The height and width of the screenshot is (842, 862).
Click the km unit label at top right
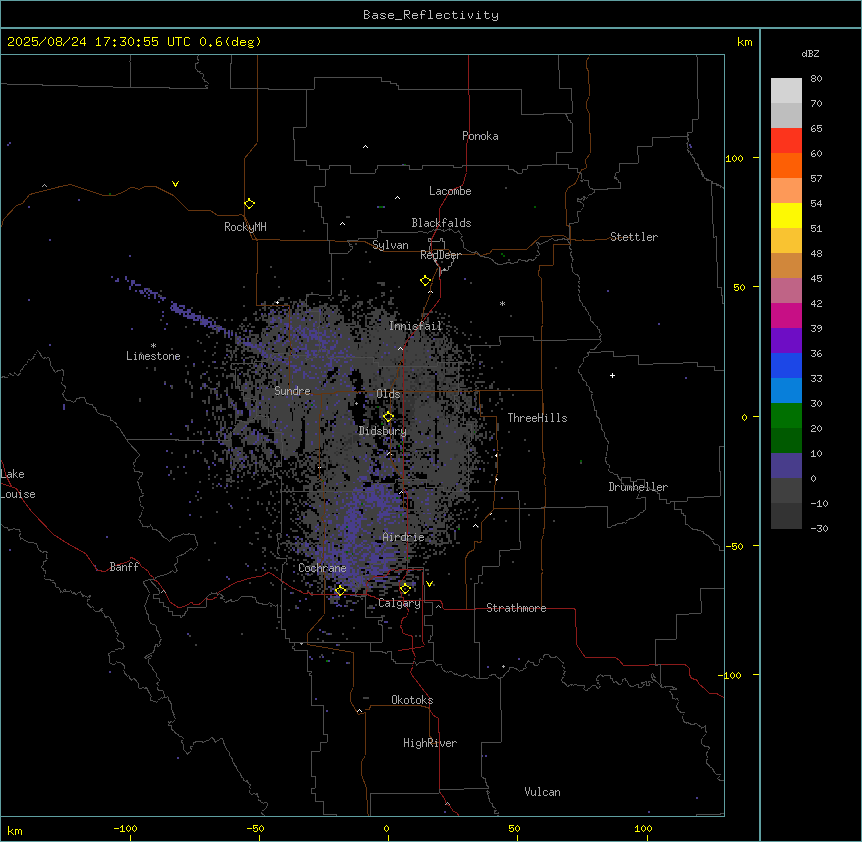pos(745,42)
